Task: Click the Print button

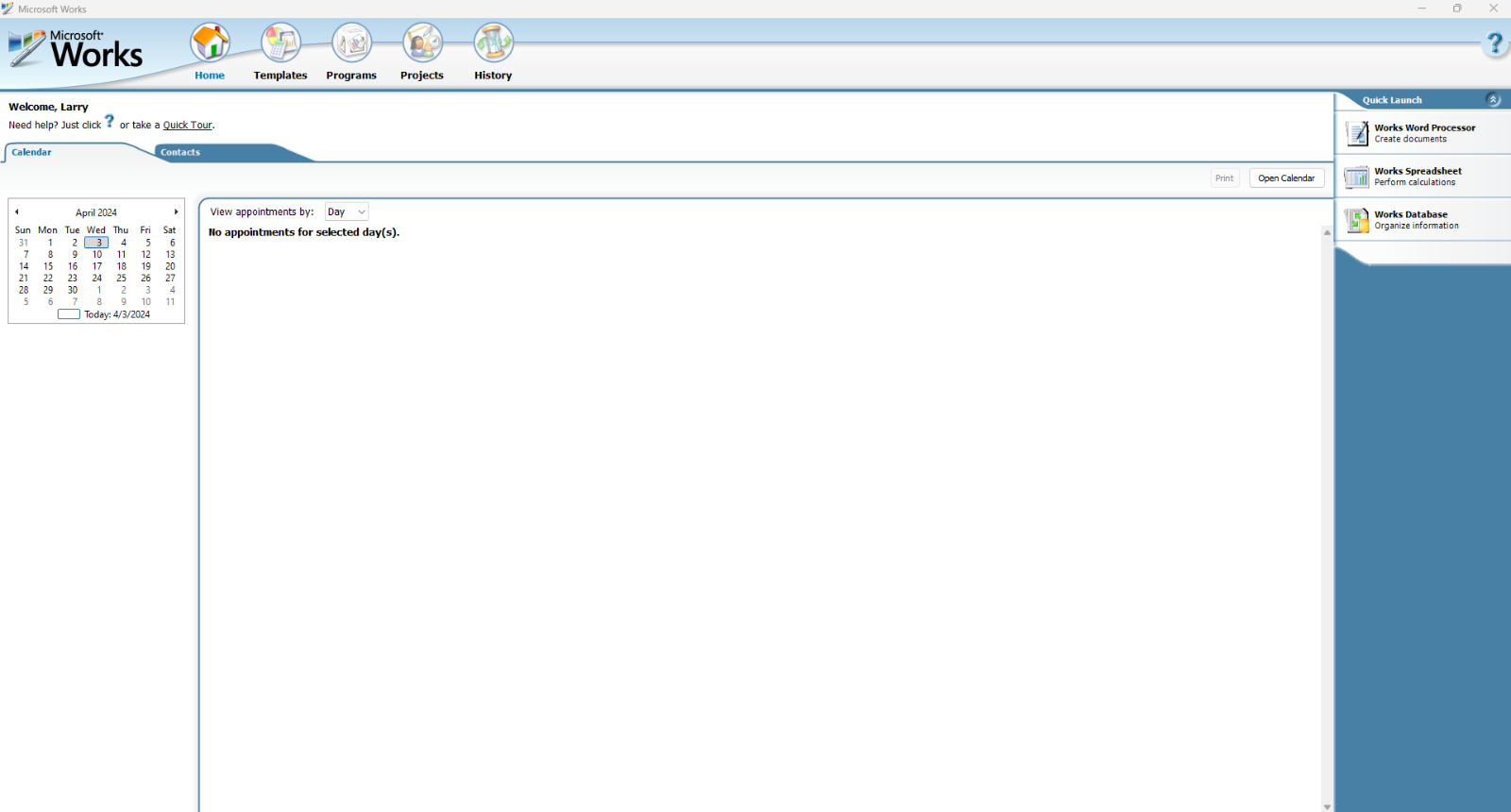Action: (1225, 178)
